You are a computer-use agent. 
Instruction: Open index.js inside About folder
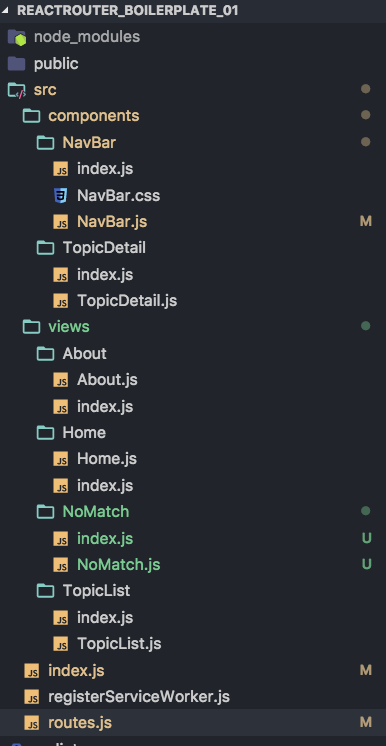(105, 406)
